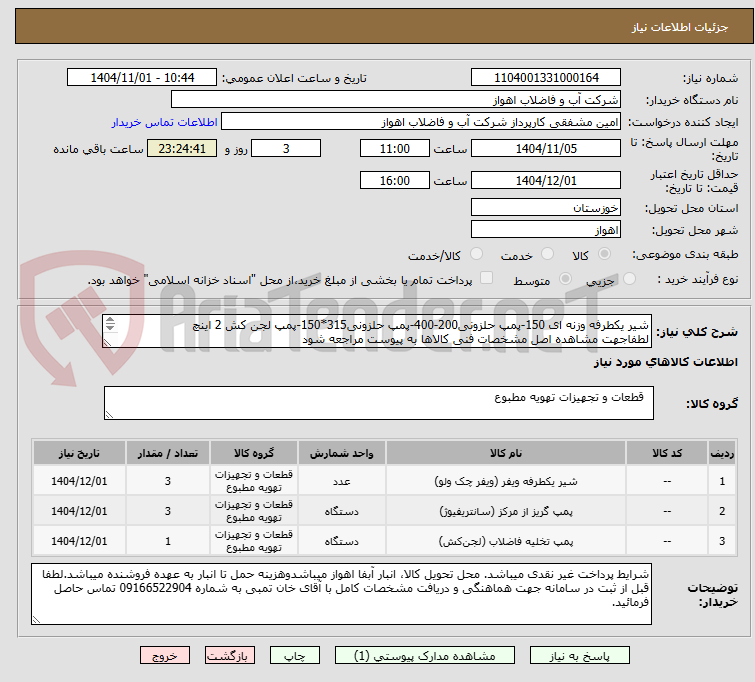Click the تاریخ نیاز column header
Viewport: 755px width, 682px height.
79,453
